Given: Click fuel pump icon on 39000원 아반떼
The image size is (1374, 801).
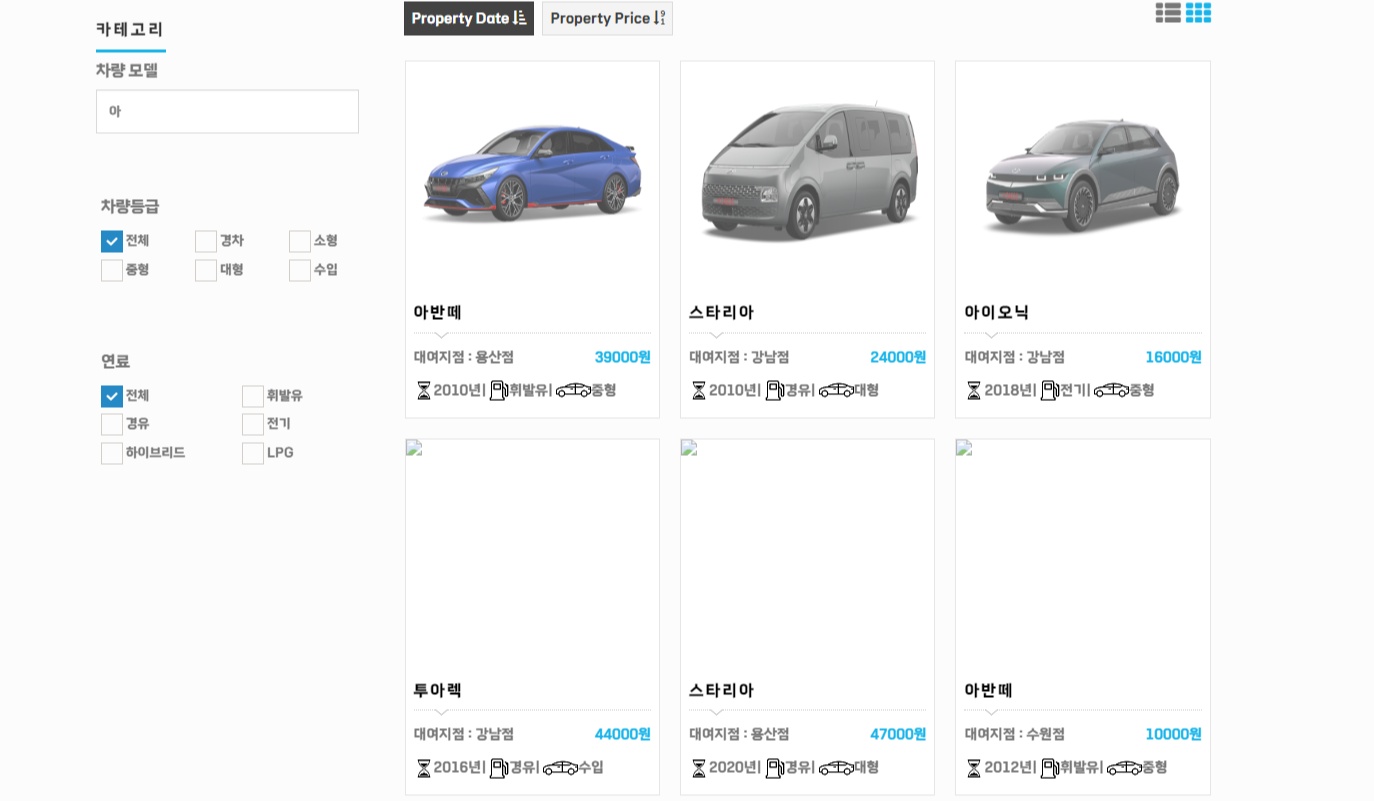Looking at the screenshot, I should (499, 390).
